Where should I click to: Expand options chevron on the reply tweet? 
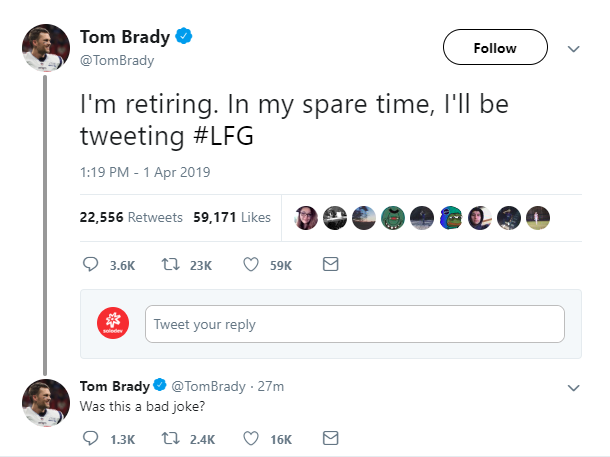(x=573, y=388)
